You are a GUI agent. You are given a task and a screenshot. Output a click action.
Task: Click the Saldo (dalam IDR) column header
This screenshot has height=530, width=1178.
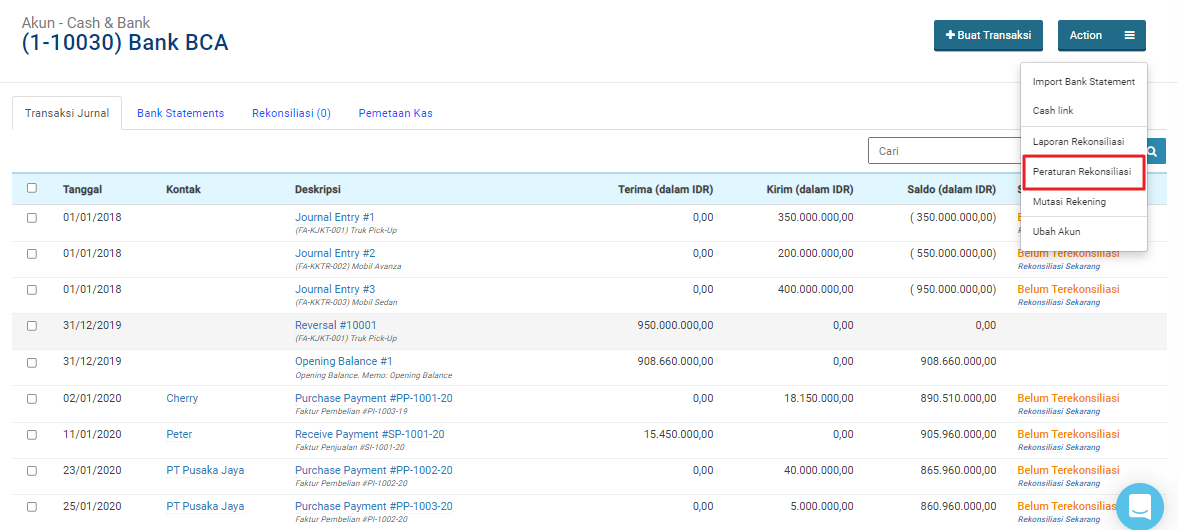coord(952,189)
